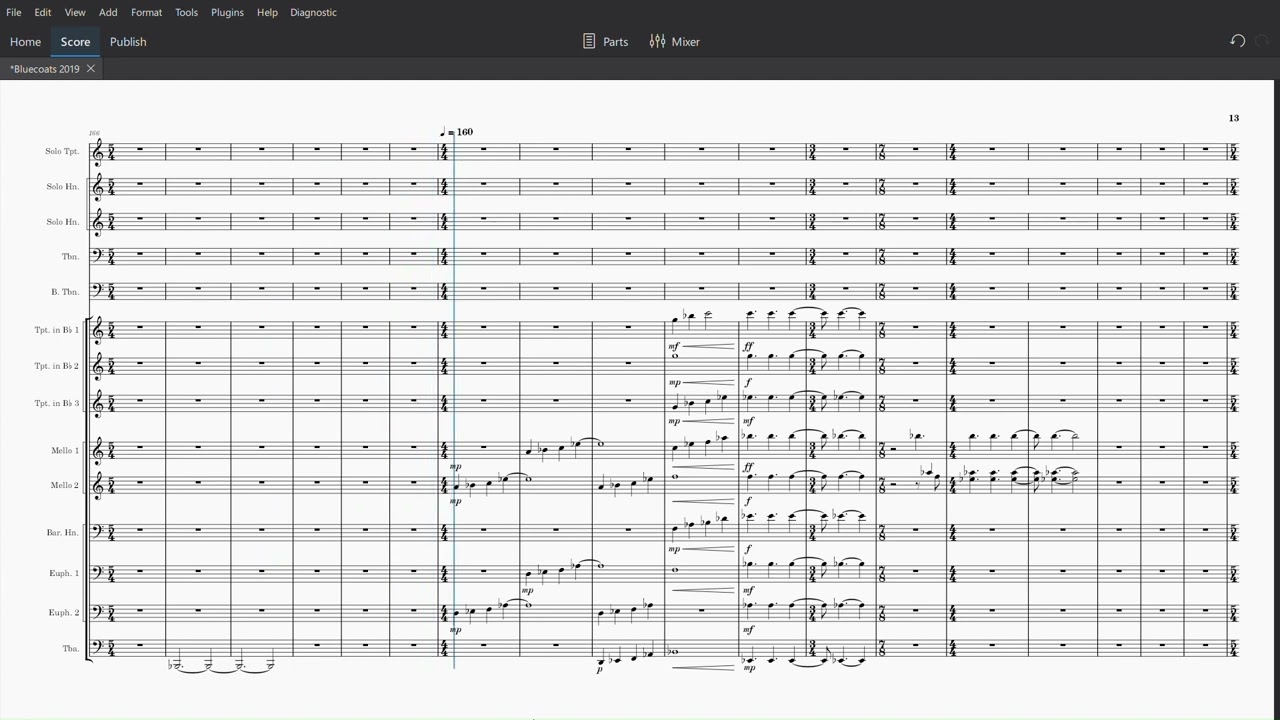The width and height of the screenshot is (1280, 720).
Task: Select the Bluecoats 2019 document tab
Action: [45, 68]
